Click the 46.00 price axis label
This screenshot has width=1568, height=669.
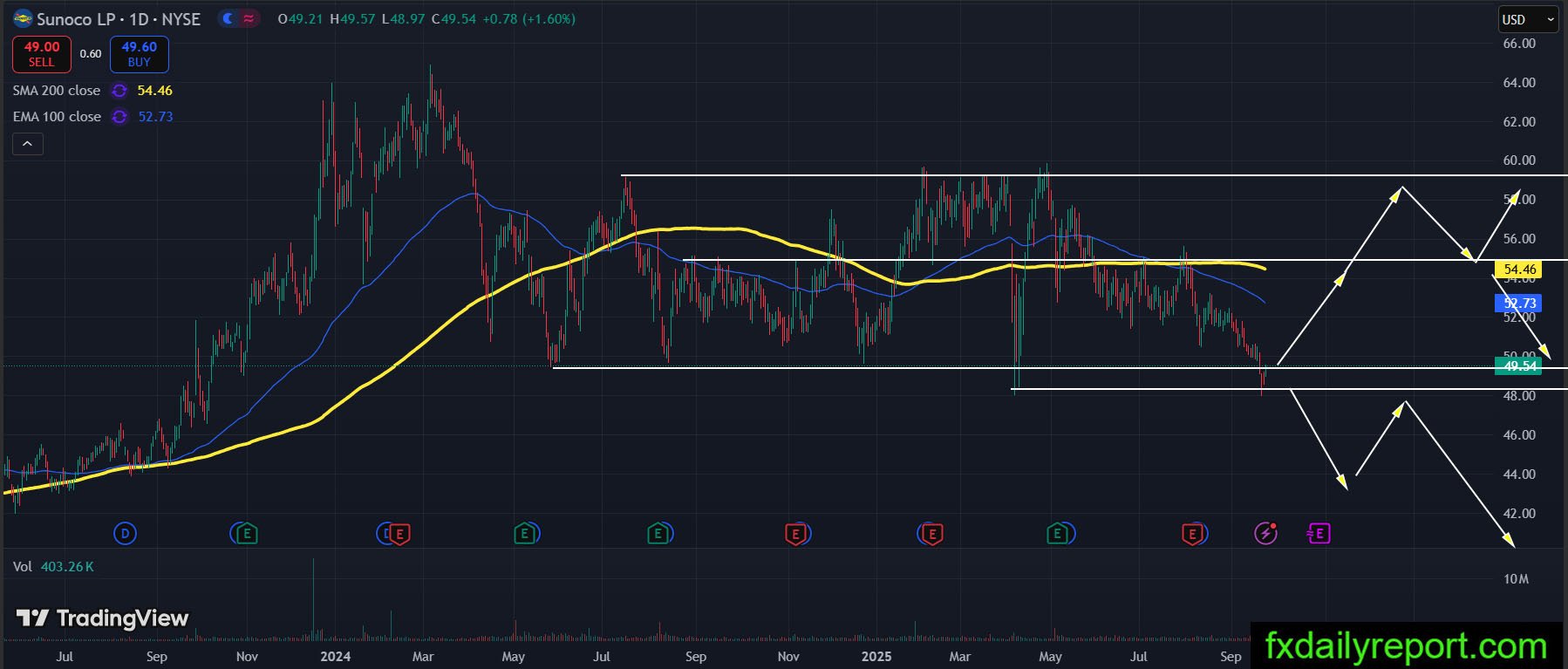coord(1519,435)
